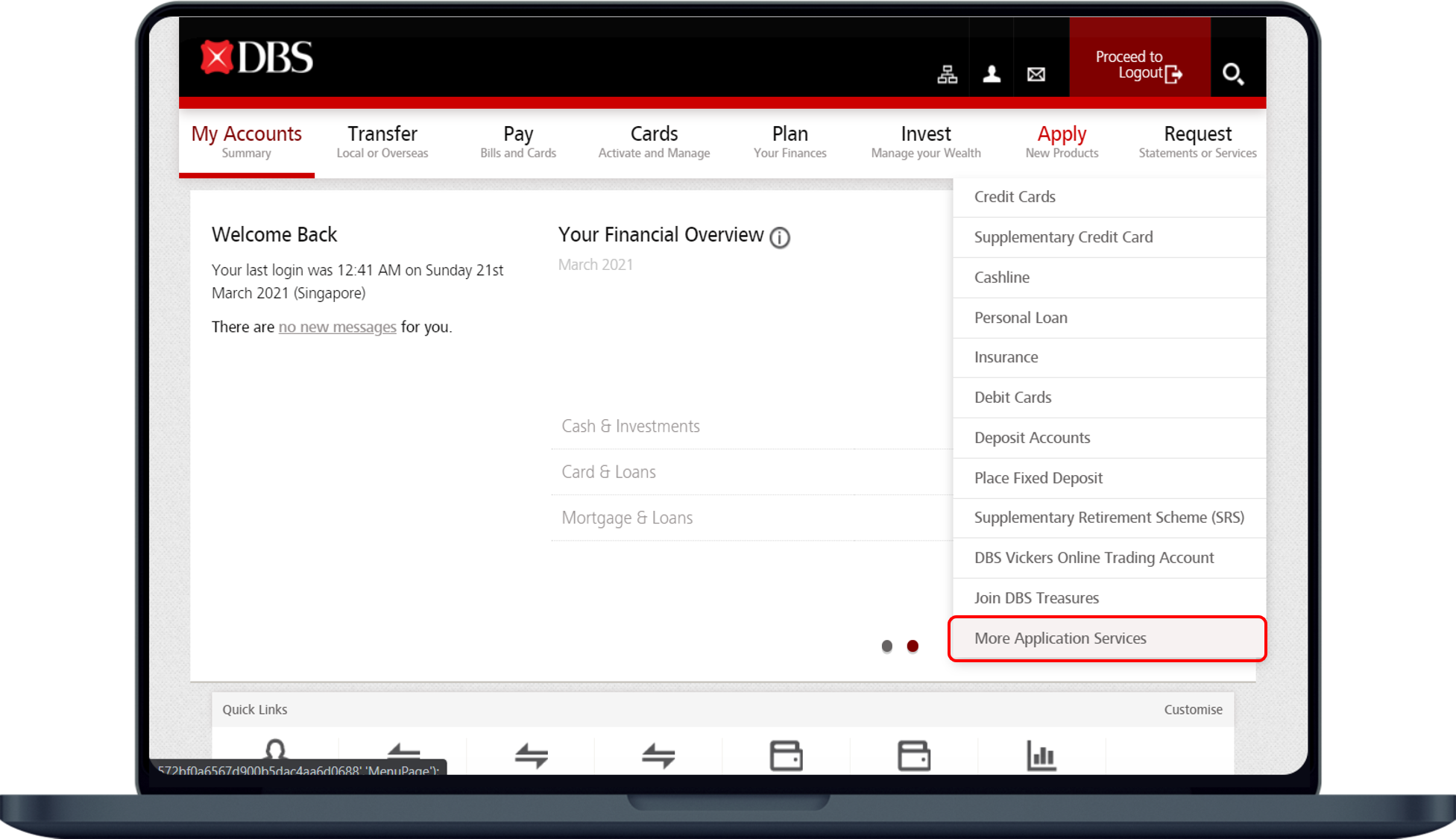Choose Credit Cards in Apply dropdown
The image size is (1456, 839).
point(1109,197)
